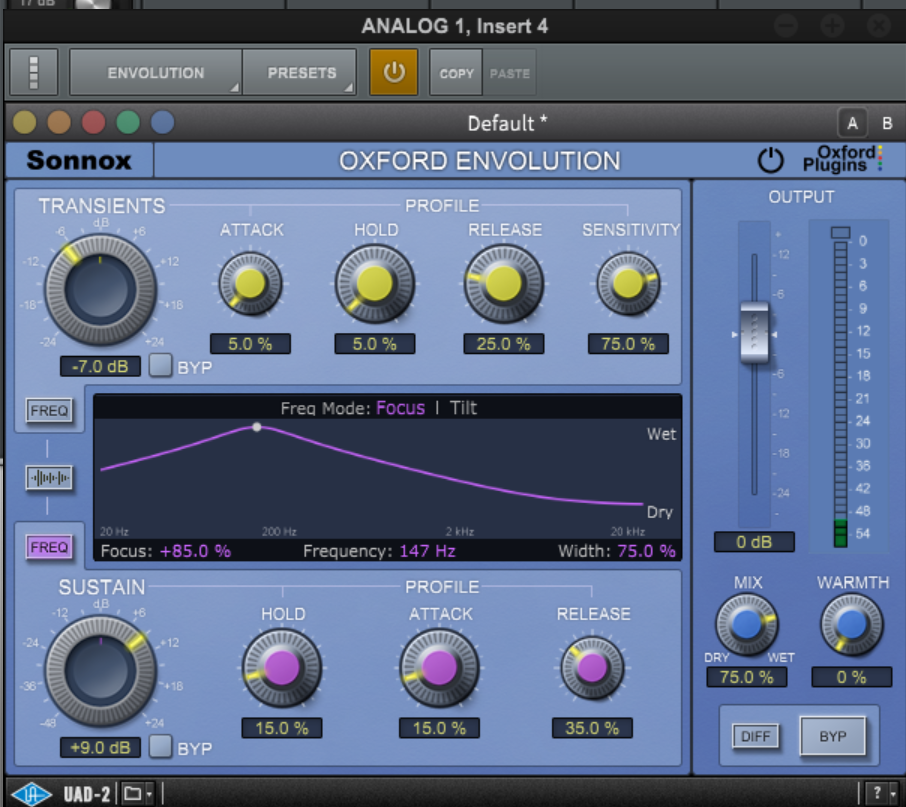Click the Sustain RELEASE knob
This screenshot has width=906, height=807.
tap(592, 668)
